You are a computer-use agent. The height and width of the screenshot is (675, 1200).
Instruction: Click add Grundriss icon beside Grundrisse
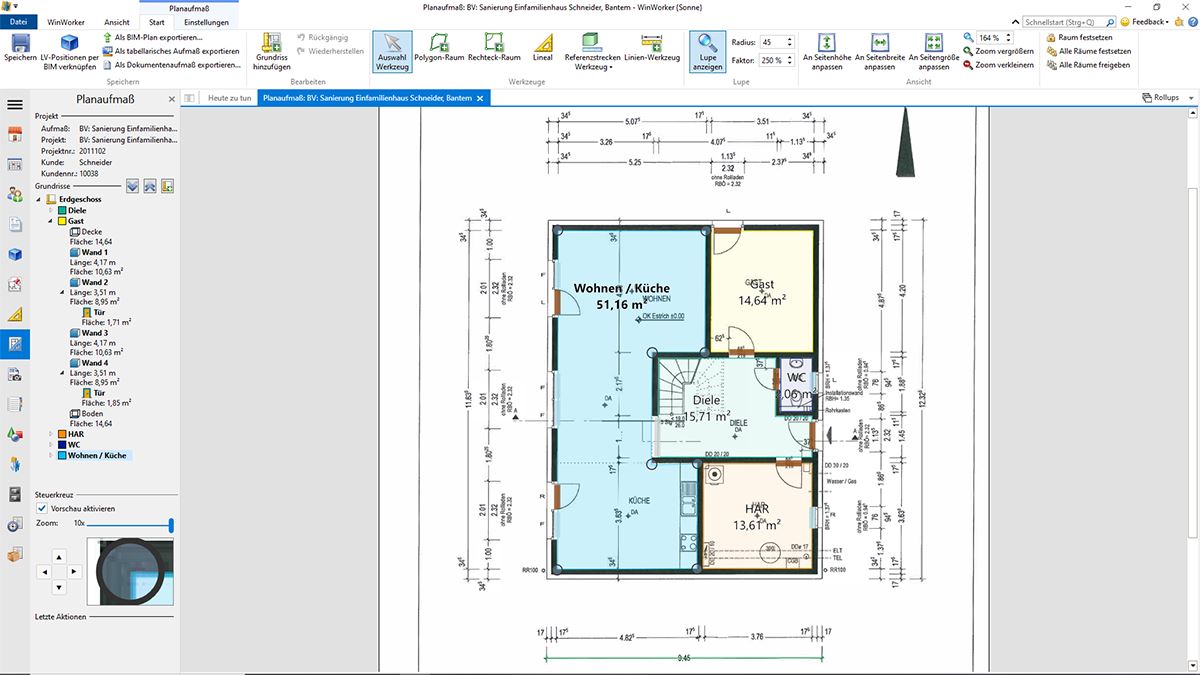tap(167, 186)
